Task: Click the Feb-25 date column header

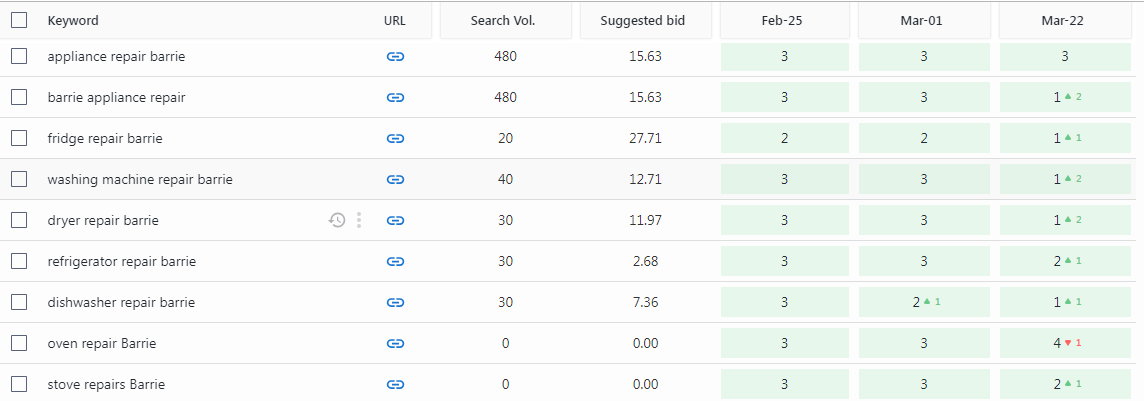Action: coord(782,20)
